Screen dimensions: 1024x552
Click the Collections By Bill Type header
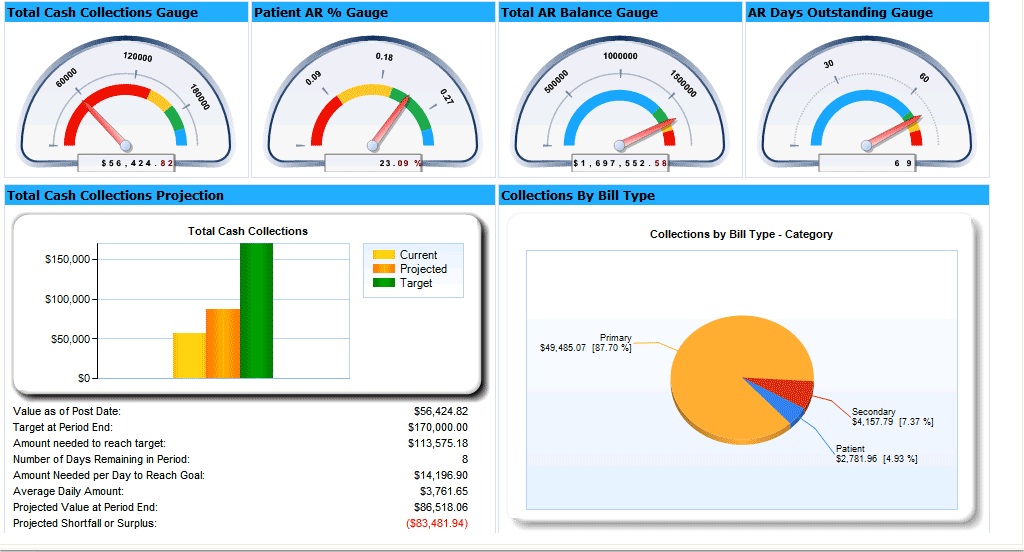click(x=578, y=196)
